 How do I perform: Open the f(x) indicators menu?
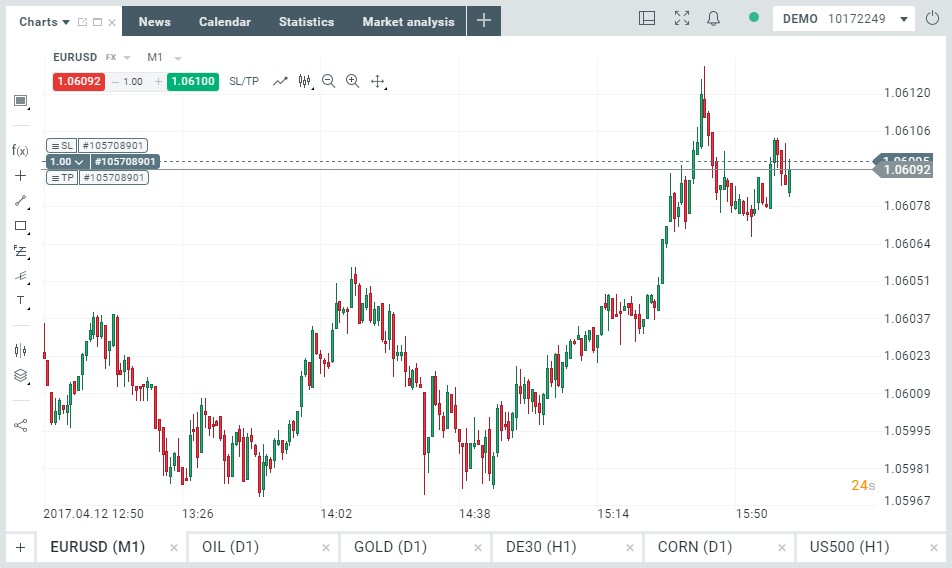[x=20, y=150]
